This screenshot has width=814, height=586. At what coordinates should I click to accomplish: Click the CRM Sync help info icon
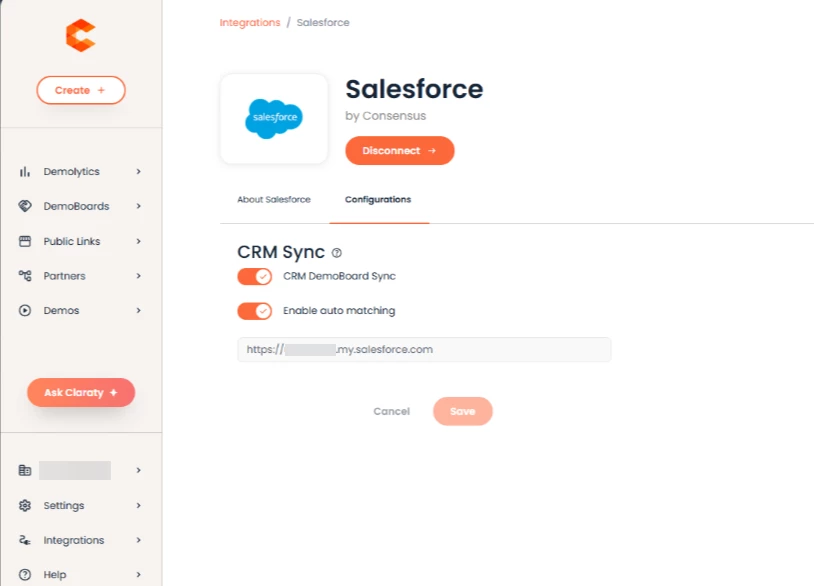point(336,253)
